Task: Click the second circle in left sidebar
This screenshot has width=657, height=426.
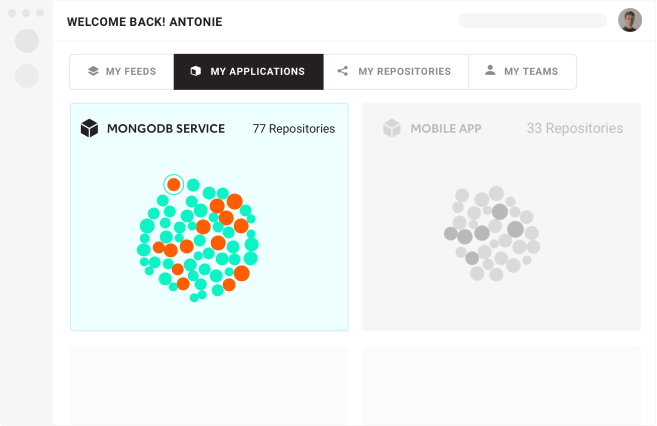Action: click(27, 75)
